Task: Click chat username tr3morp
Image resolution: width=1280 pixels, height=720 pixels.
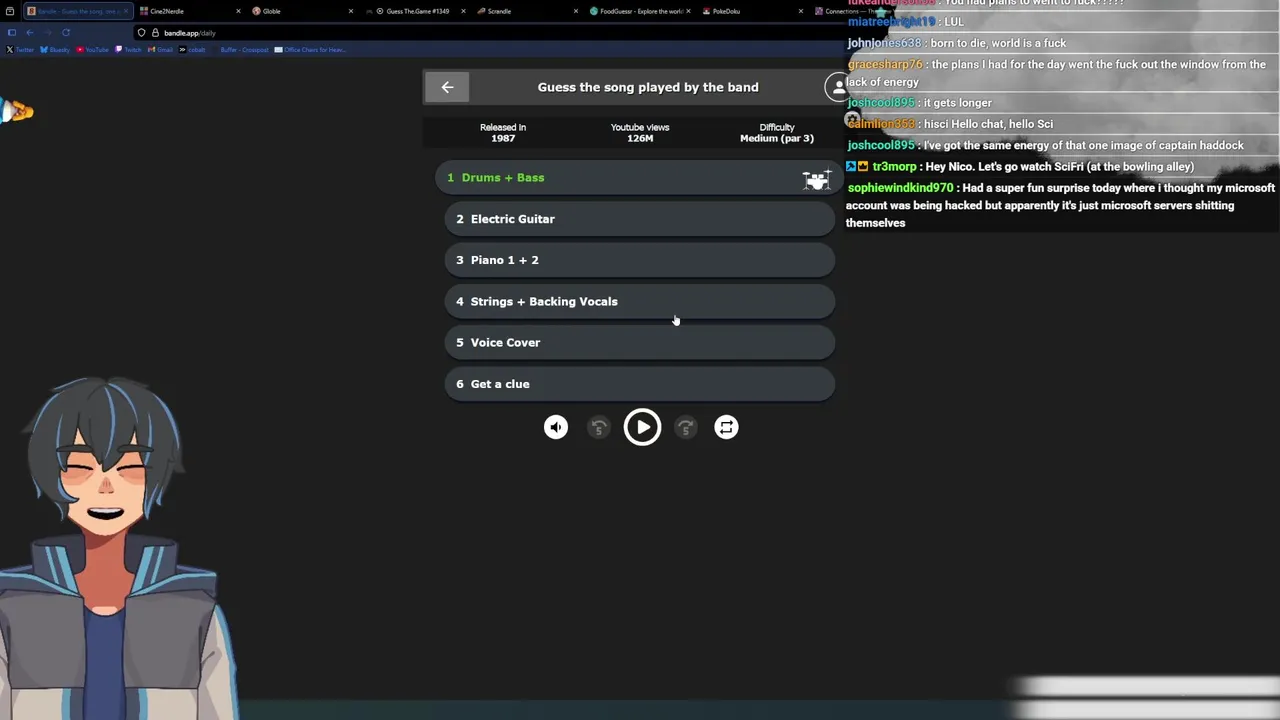Action: [x=894, y=167]
